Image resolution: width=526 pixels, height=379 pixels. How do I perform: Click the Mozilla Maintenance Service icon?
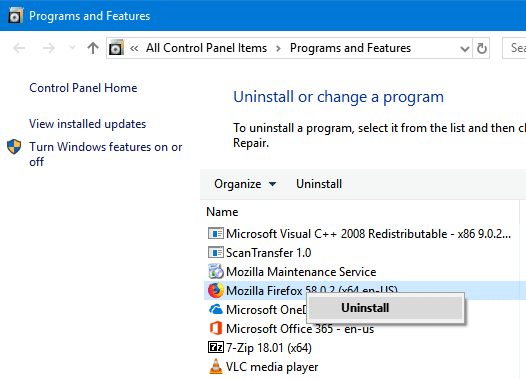(x=215, y=271)
